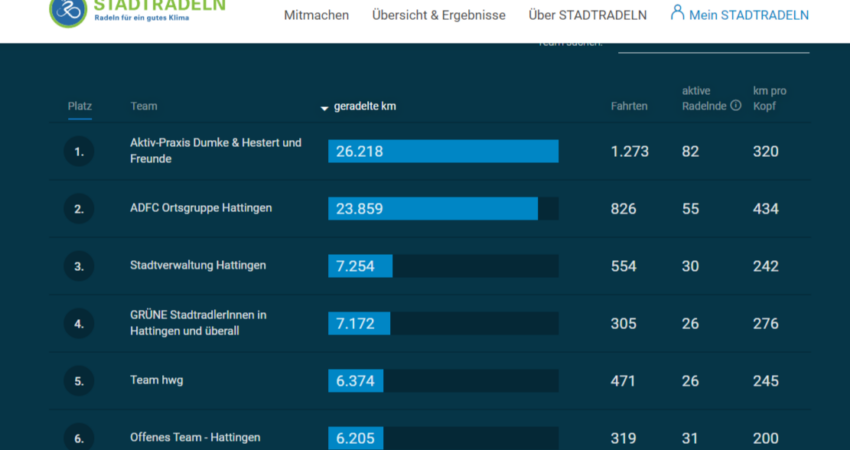Click Fahrten value 1.273

[629, 151]
